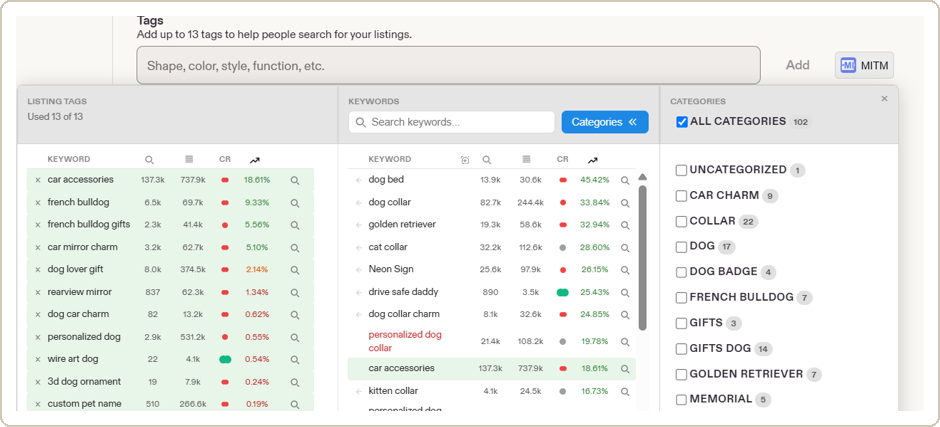Uncheck the ALL CATEGORIES checkbox
This screenshot has height=427, width=940.
point(682,122)
